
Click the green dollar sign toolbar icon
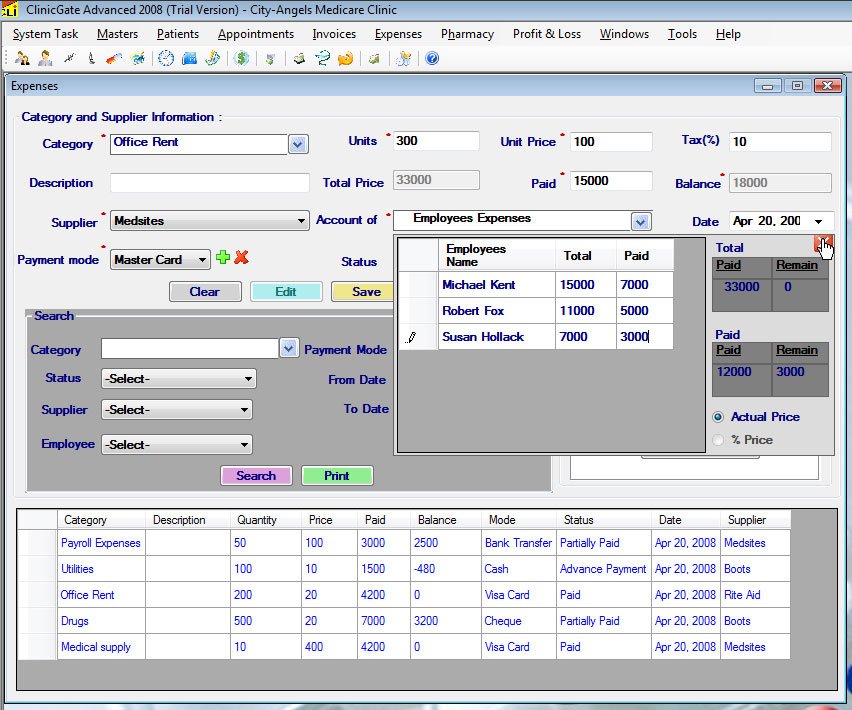coord(242,58)
